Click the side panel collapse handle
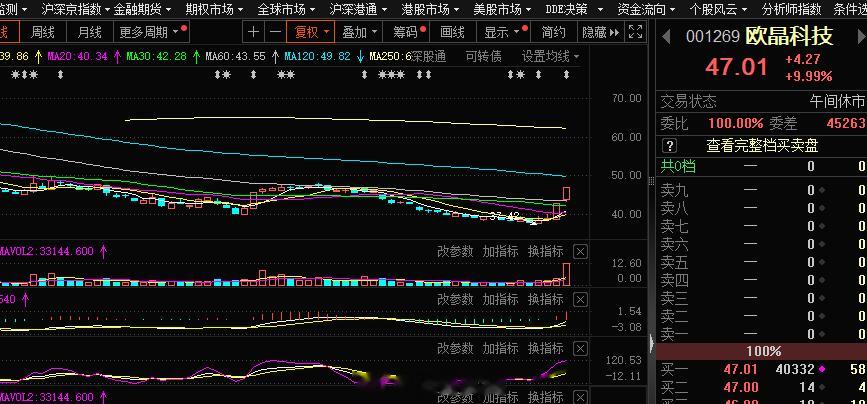This screenshot has width=867, height=404. click(651, 343)
